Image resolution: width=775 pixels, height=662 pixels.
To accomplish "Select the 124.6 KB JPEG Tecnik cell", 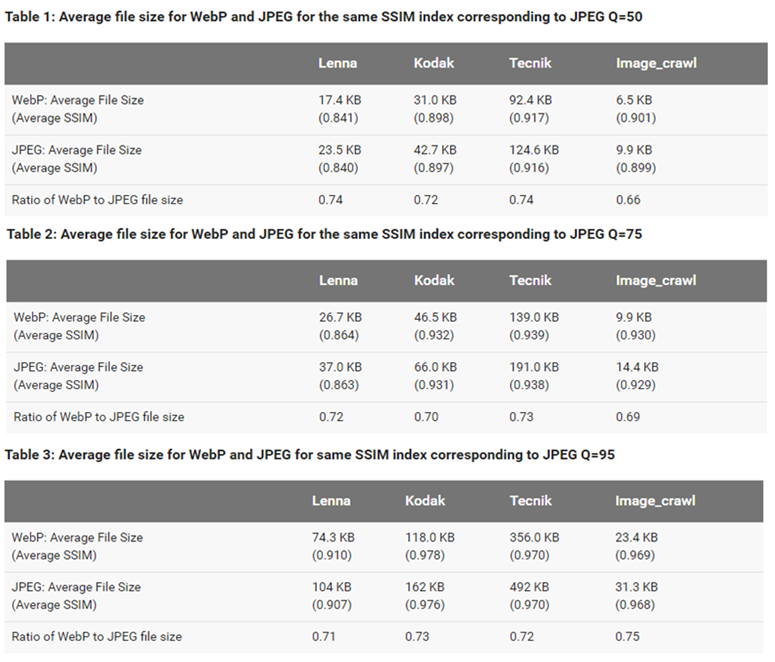I will [x=534, y=150].
